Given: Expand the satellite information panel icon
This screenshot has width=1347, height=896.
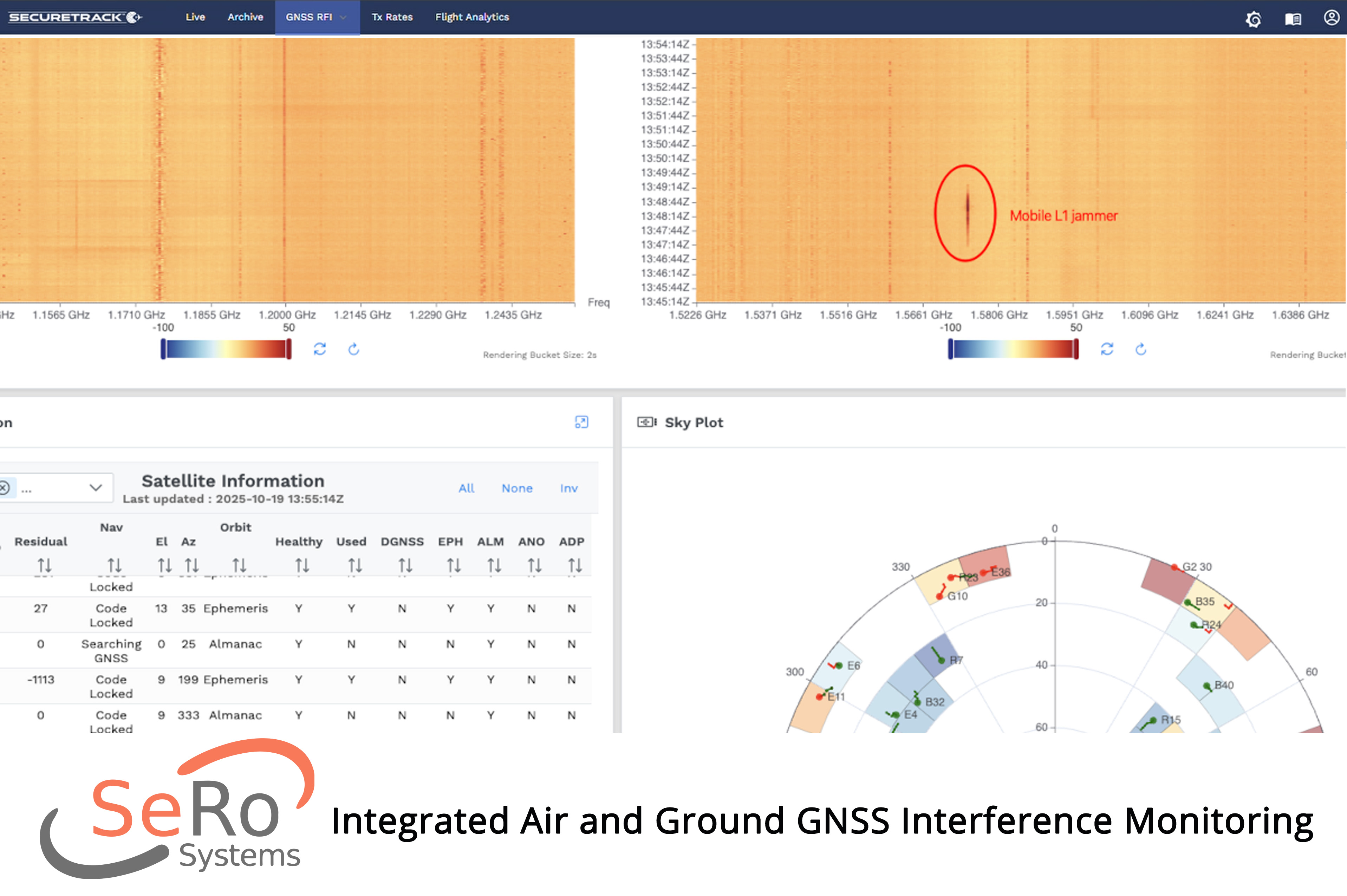Looking at the screenshot, I should click(x=581, y=422).
